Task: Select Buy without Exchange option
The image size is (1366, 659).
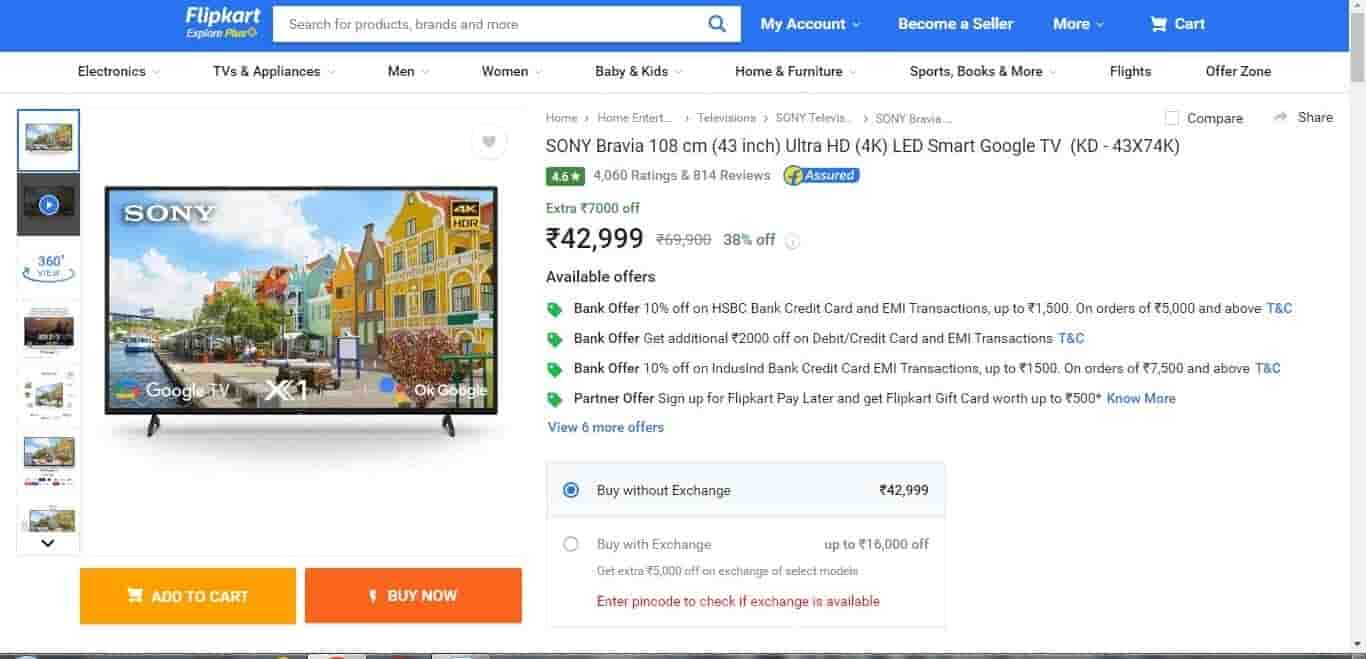Action: click(x=571, y=490)
